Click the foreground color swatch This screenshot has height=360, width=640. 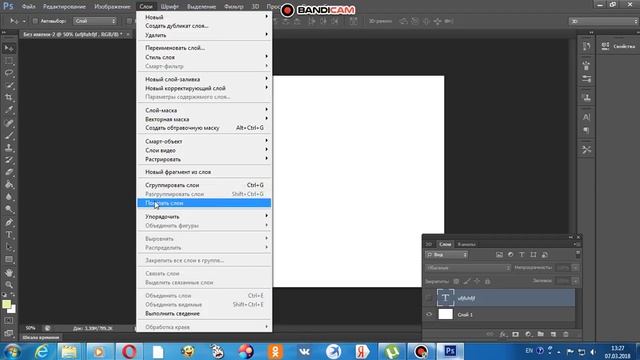click(x=6, y=304)
